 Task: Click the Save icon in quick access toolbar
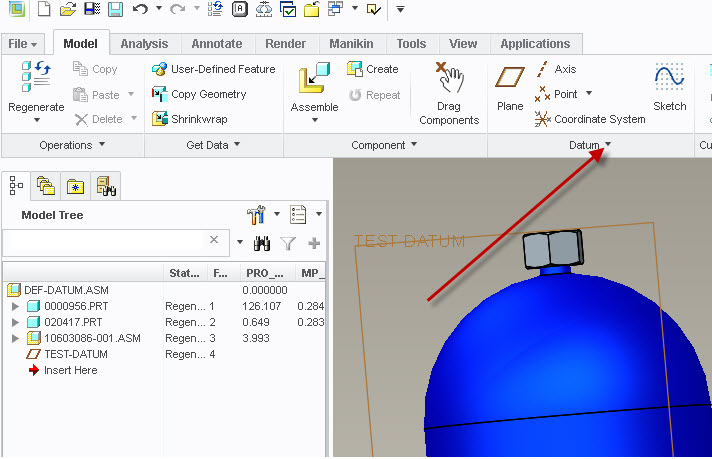pyautogui.click(x=91, y=10)
